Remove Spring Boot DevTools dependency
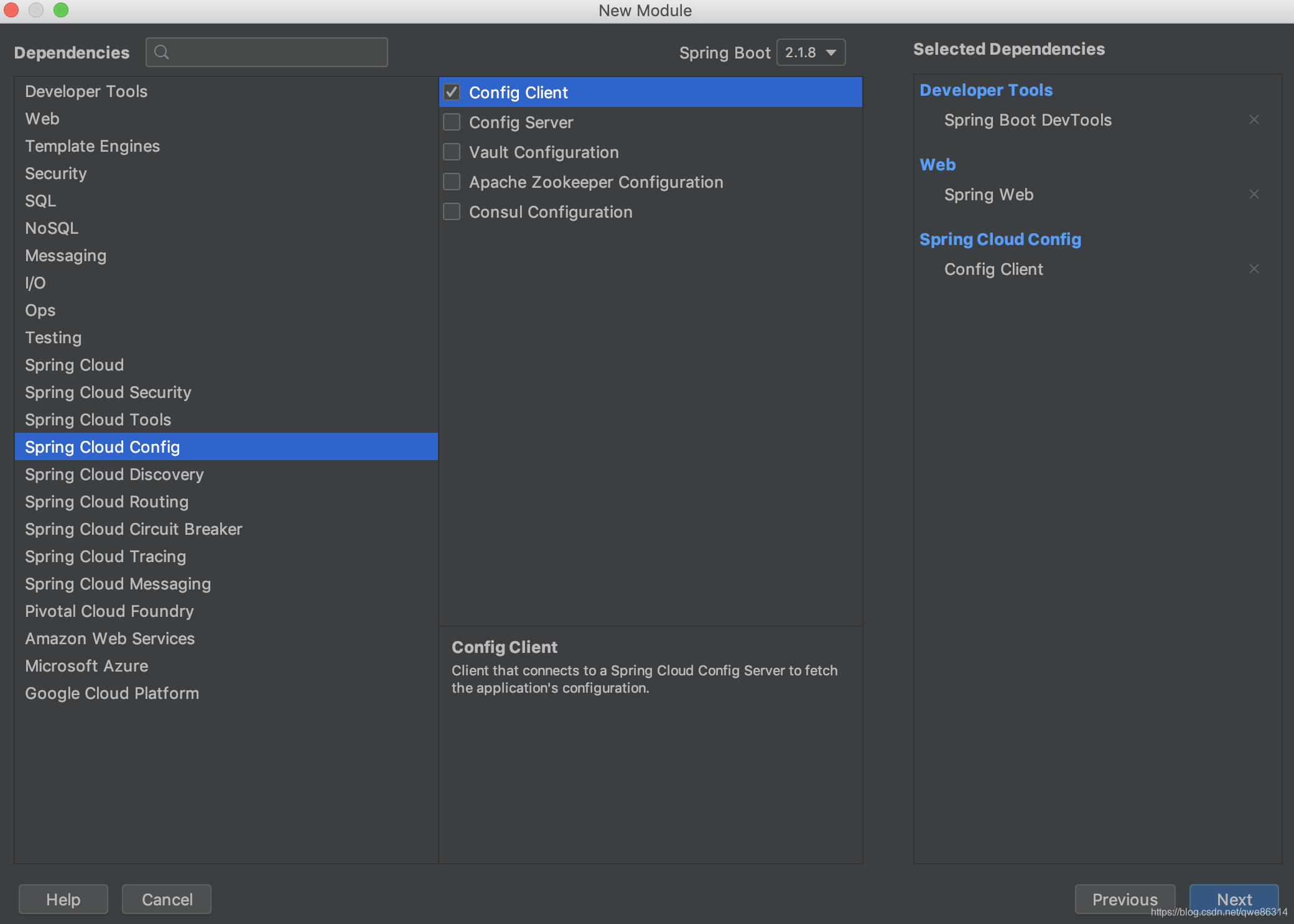1294x924 pixels. (1254, 119)
